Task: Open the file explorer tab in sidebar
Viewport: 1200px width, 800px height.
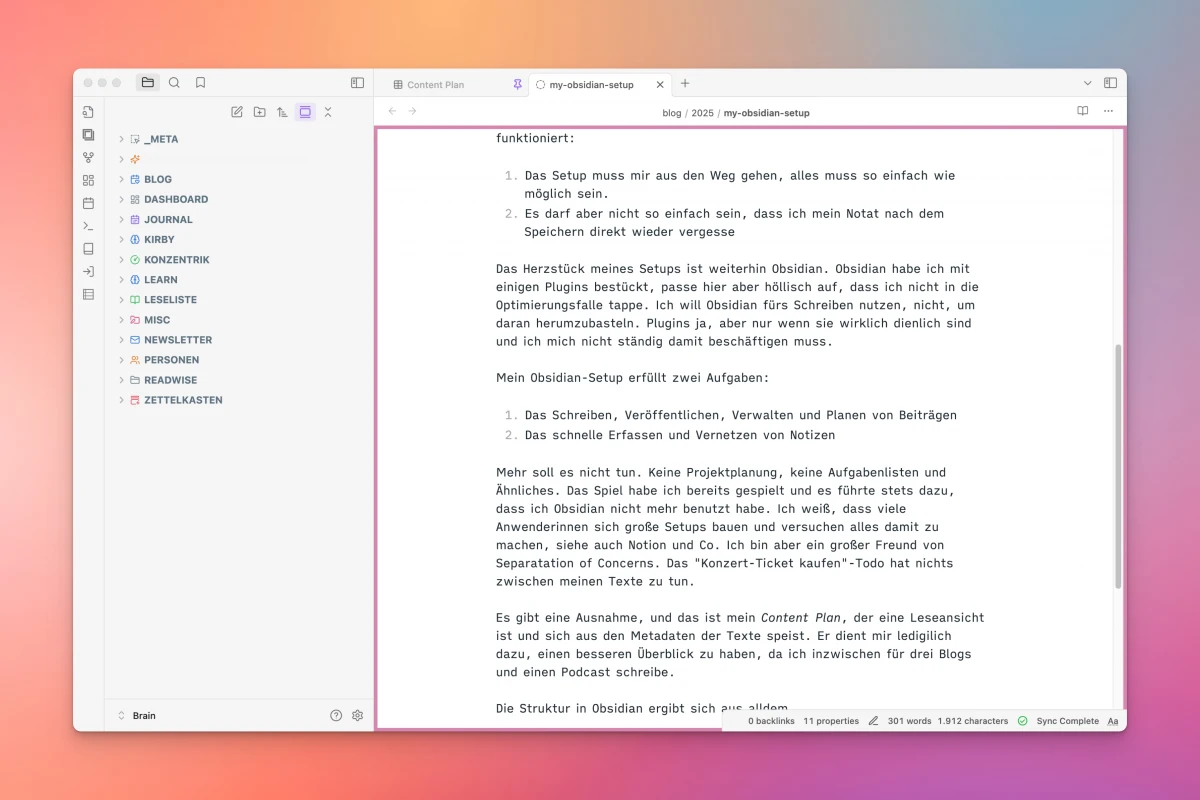Action: [148, 83]
